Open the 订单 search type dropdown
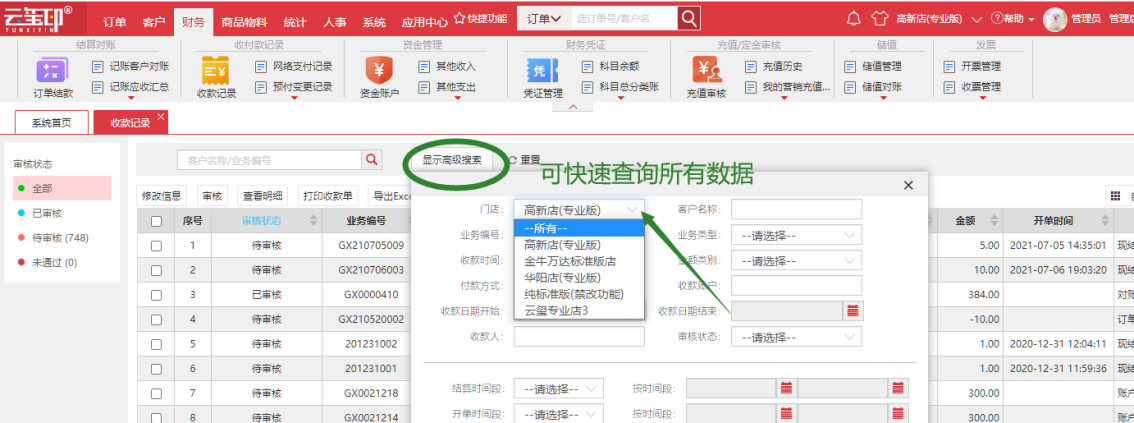1134x423 pixels. tap(545, 18)
